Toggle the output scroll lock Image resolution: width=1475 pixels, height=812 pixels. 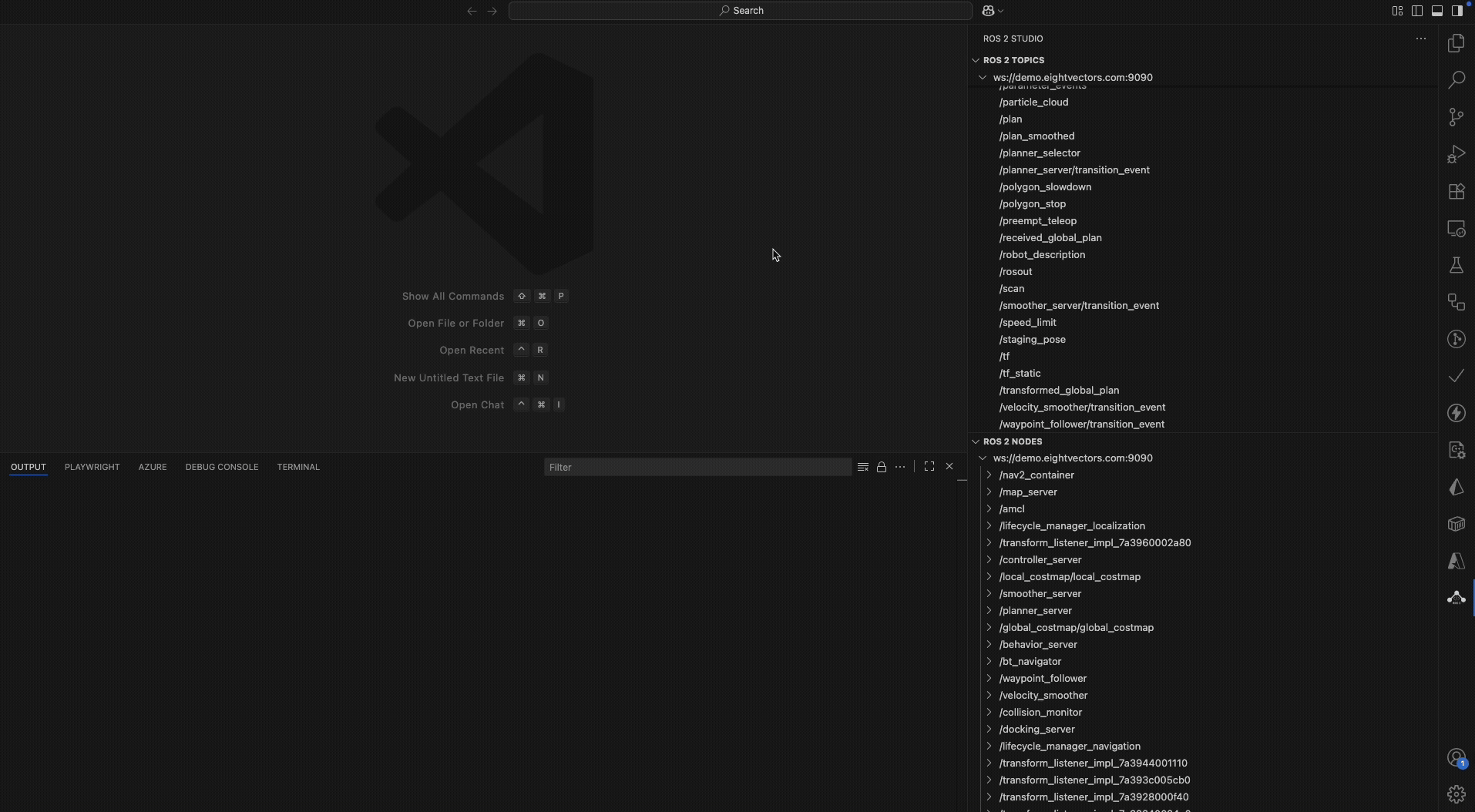pyautogui.click(x=882, y=467)
